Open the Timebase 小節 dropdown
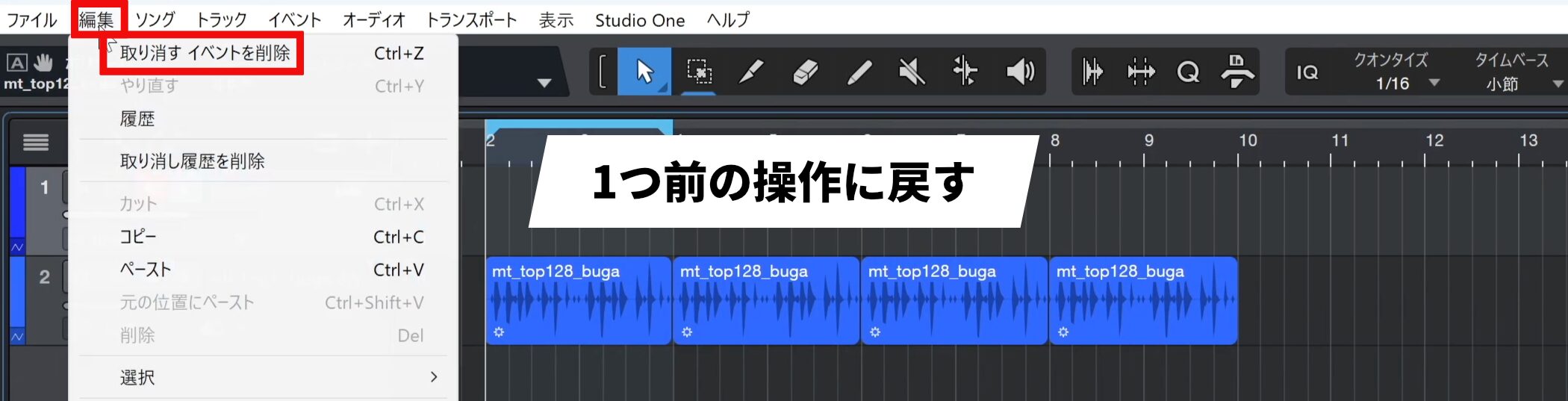This screenshot has width=1568, height=401. point(1558,84)
